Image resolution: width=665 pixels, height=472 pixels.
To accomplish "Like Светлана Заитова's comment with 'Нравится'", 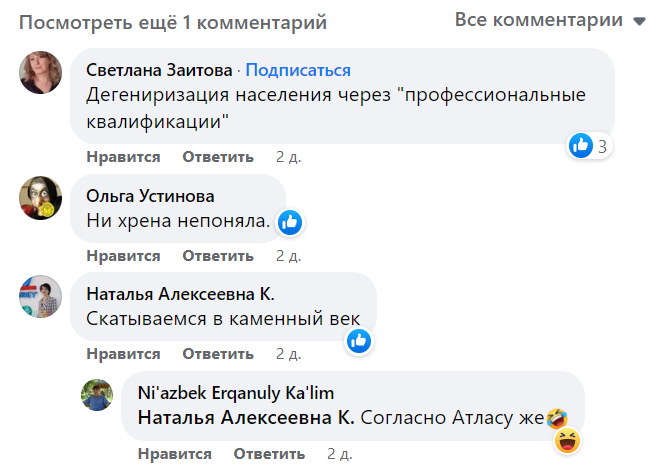I will (123, 157).
